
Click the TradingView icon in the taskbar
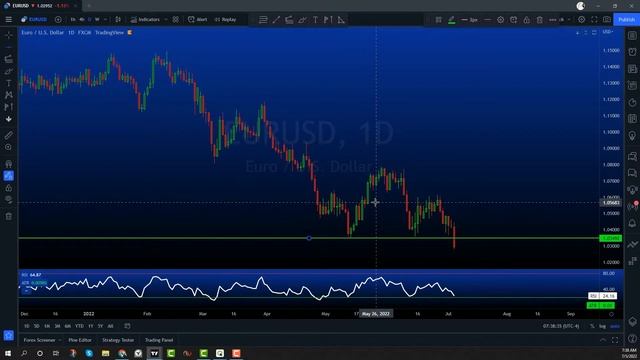[155, 353]
